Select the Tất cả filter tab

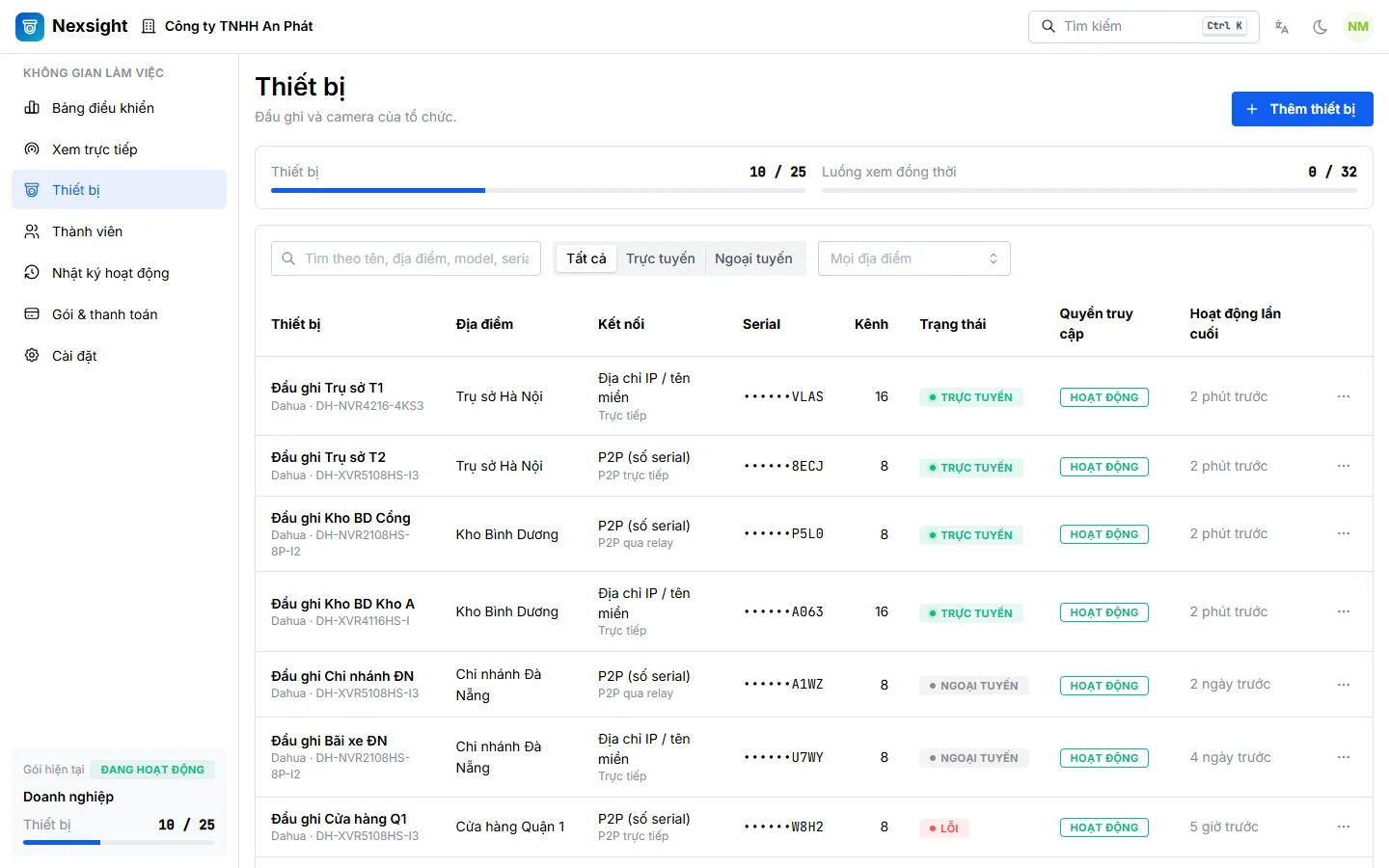click(586, 258)
